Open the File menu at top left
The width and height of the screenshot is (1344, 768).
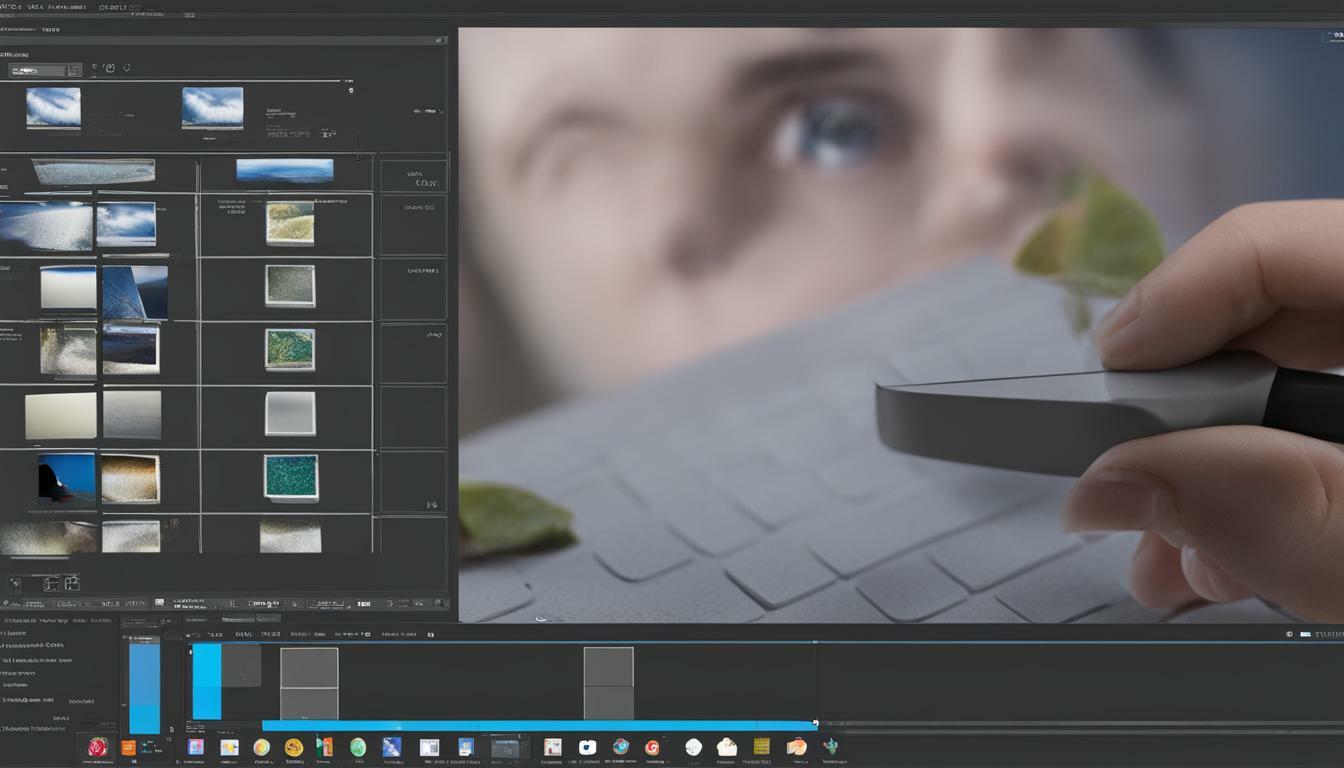click(x=10, y=4)
